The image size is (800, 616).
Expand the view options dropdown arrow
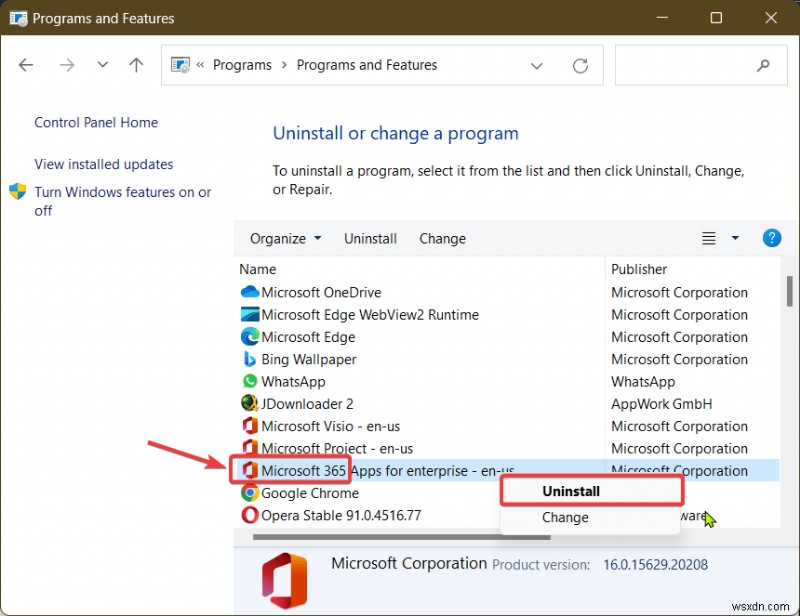pyautogui.click(x=735, y=238)
